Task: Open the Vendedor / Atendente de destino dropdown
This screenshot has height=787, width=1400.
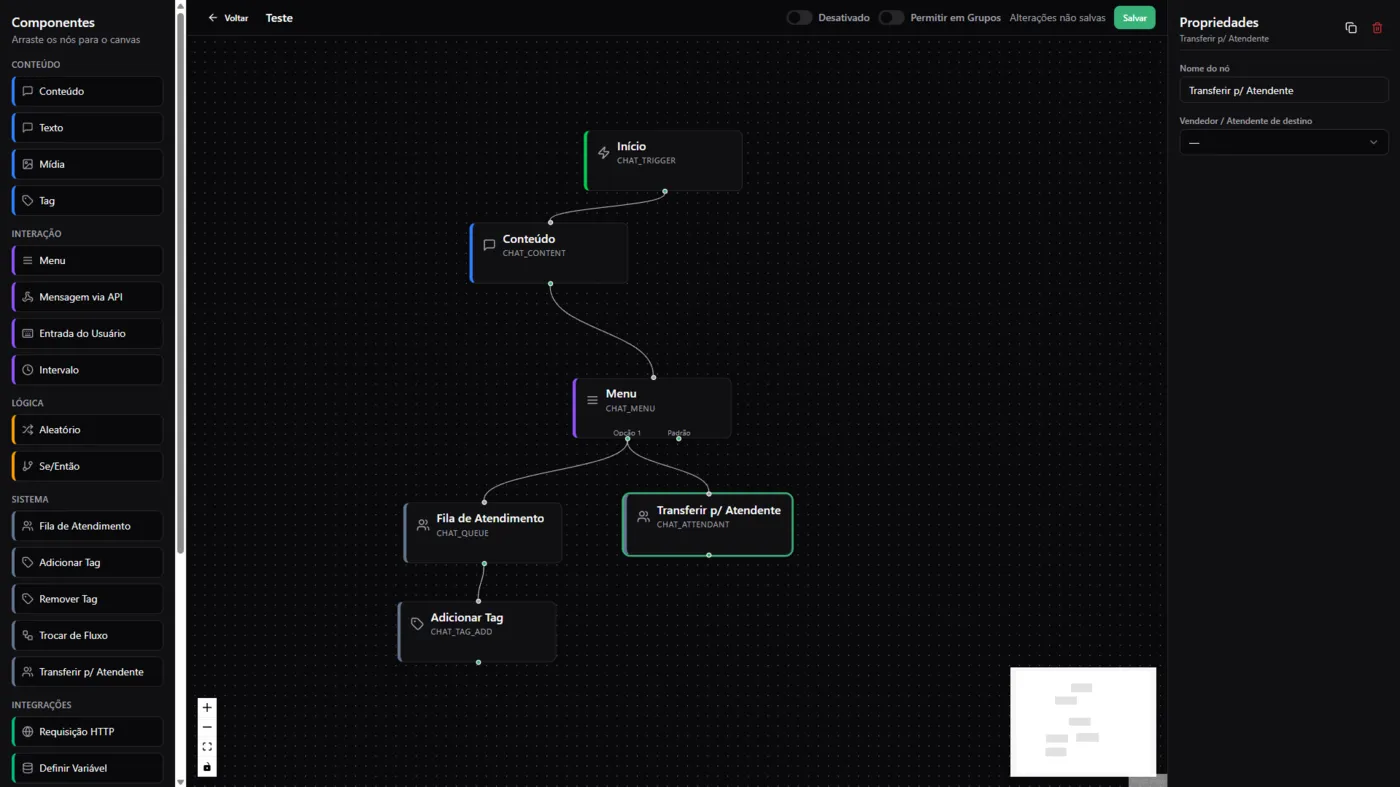Action: coord(1284,142)
